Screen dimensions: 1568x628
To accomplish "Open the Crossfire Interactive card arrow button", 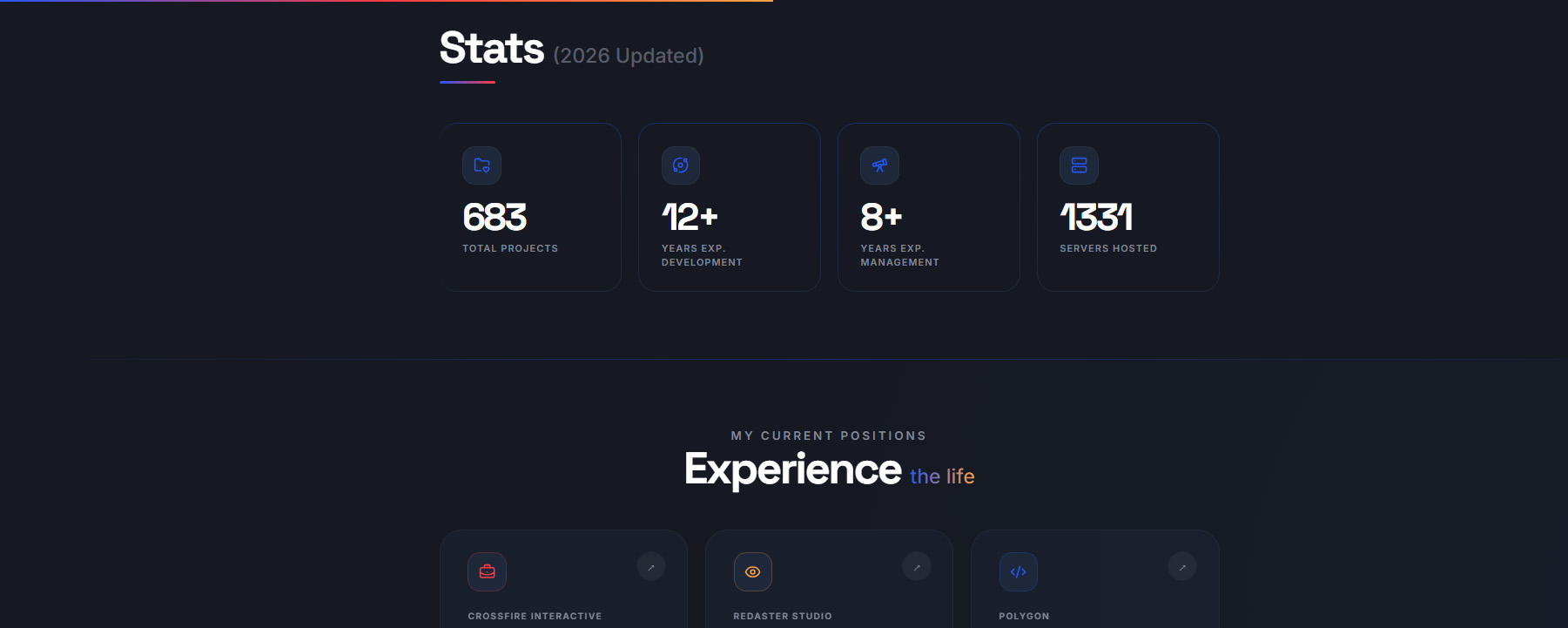I will coord(651,567).
